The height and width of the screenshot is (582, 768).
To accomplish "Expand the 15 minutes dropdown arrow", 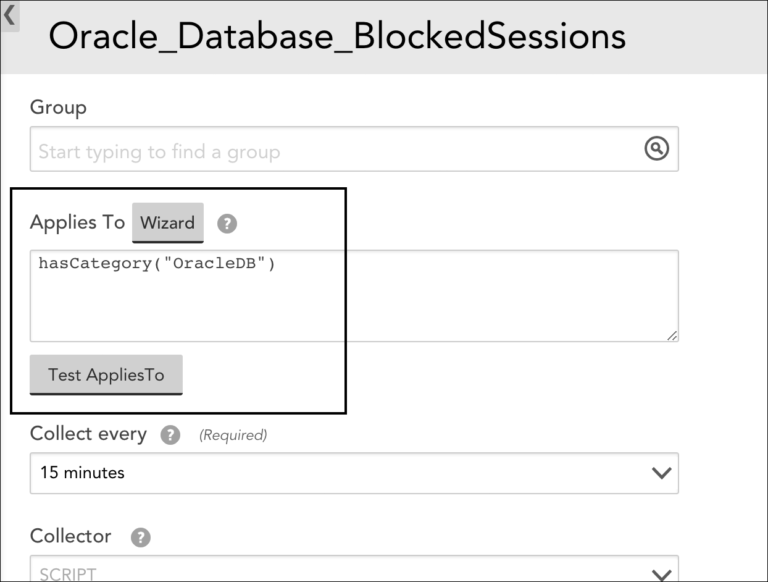I will tap(661, 473).
